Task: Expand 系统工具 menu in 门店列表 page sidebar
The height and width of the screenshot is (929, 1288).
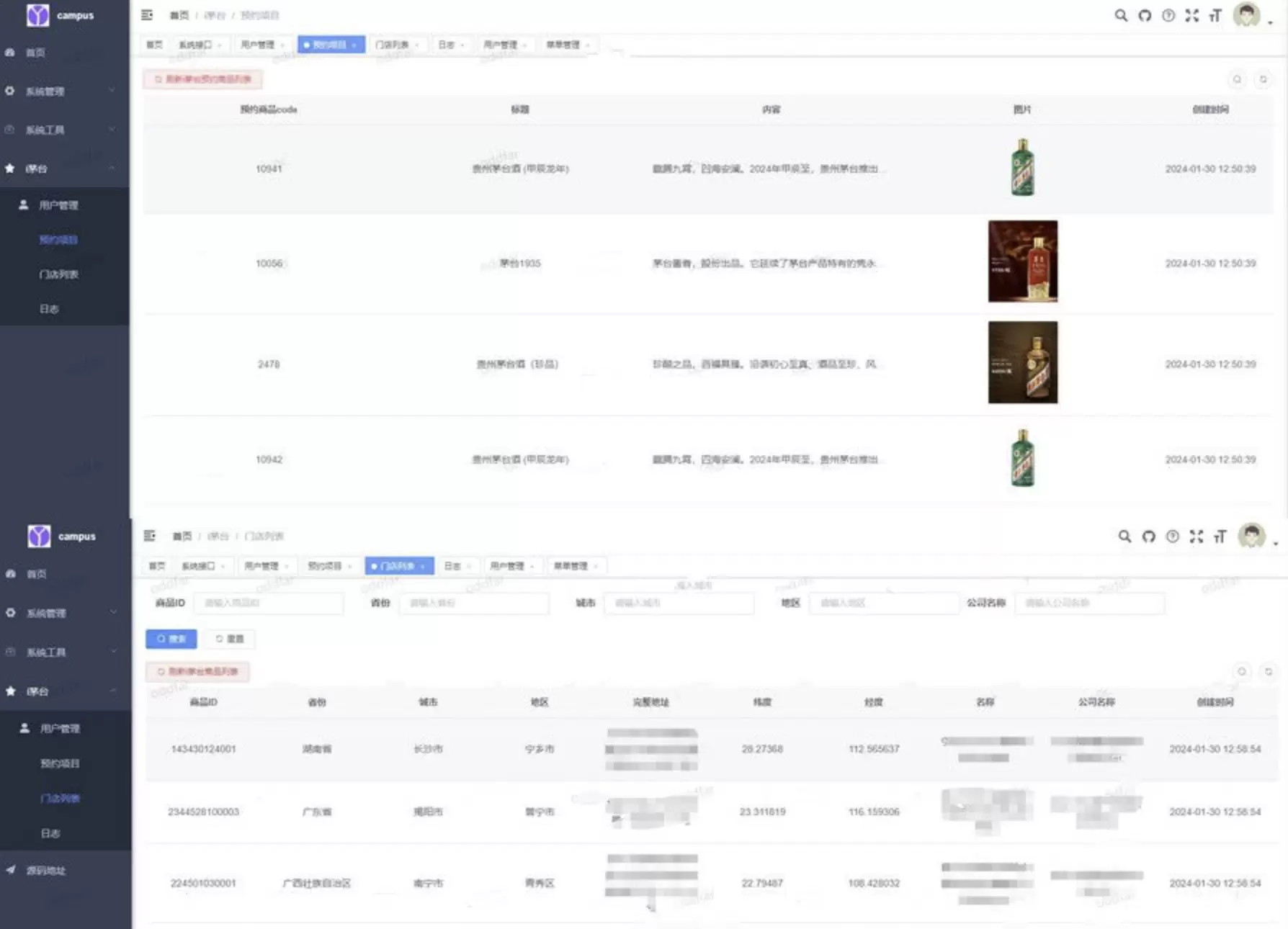Action: (x=66, y=652)
